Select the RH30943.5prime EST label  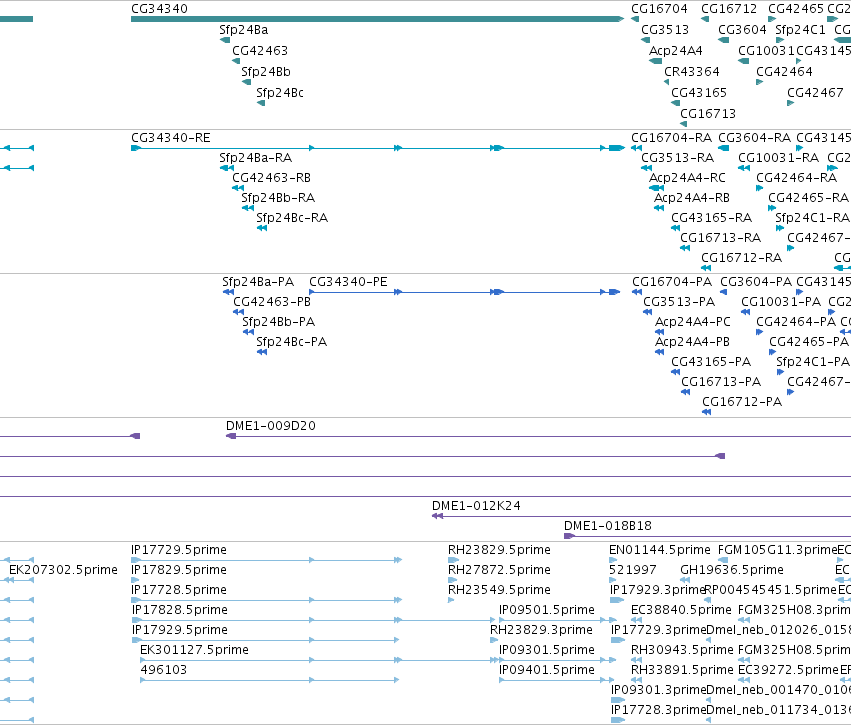pos(682,651)
